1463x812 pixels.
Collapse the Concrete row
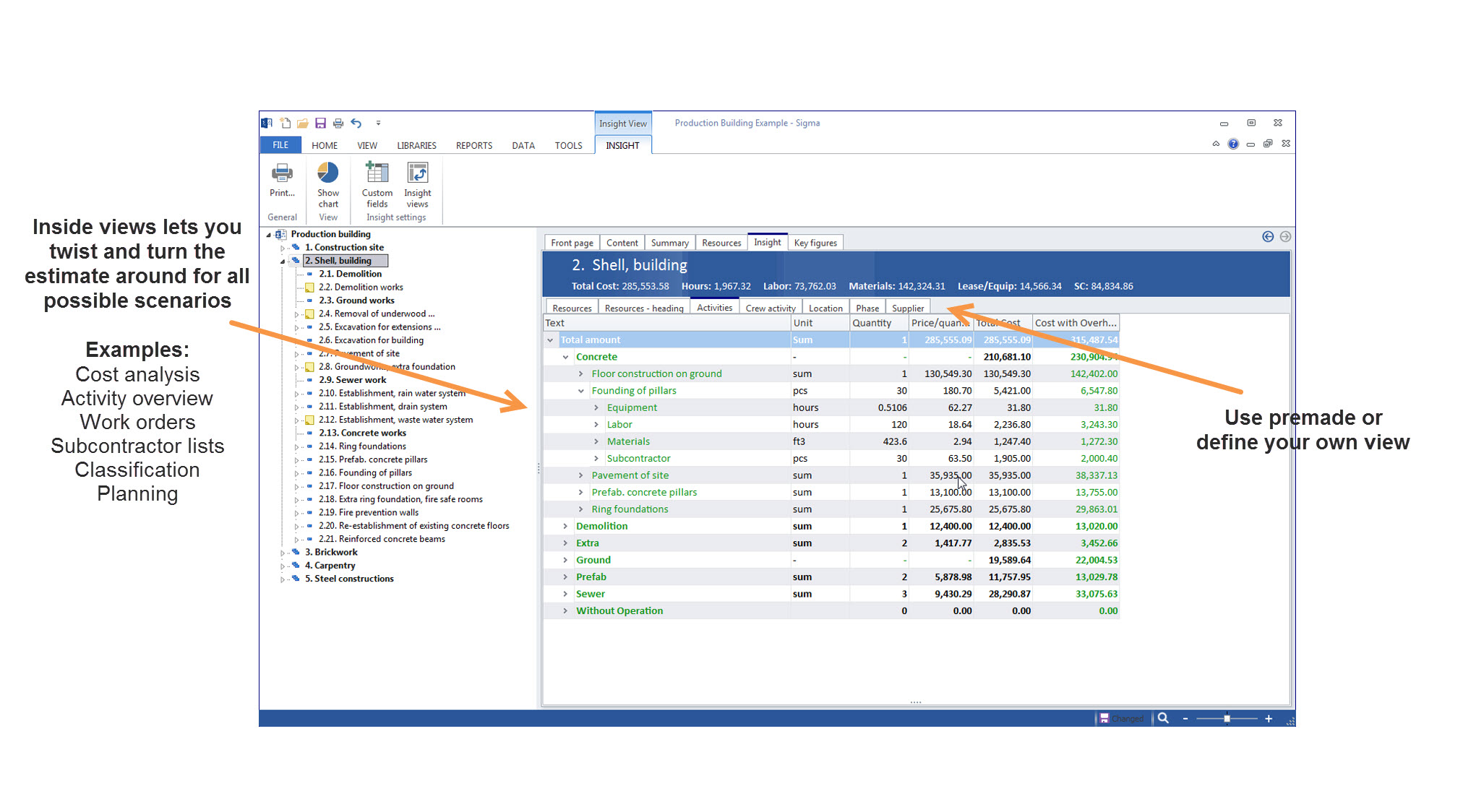(x=565, y=357)
